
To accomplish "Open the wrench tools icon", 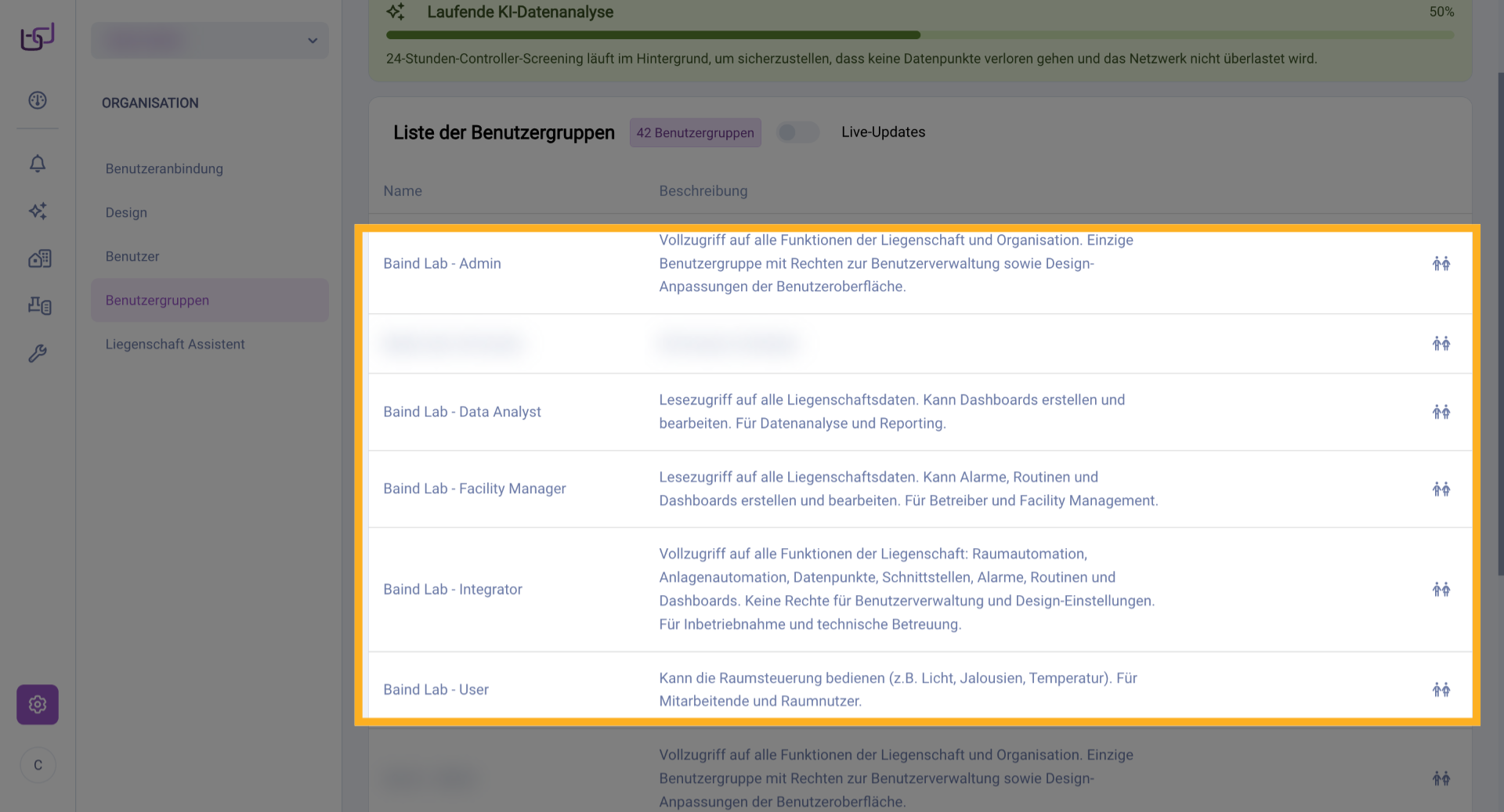I will pos(38,354).
